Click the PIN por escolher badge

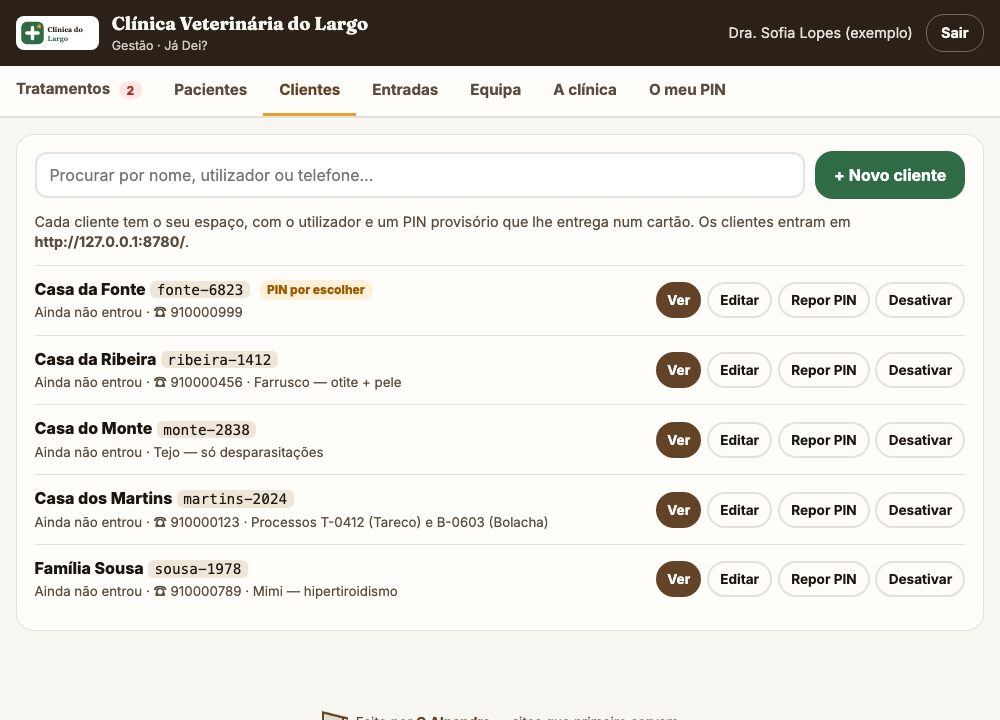click(316, 290)
